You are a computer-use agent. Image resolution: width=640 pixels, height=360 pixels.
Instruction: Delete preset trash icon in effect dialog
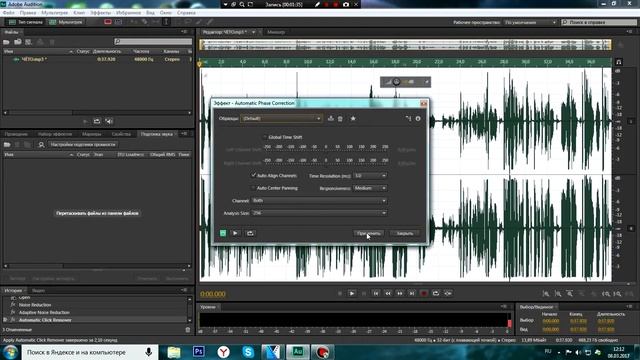pyautogui.click(x=340, y=118)
